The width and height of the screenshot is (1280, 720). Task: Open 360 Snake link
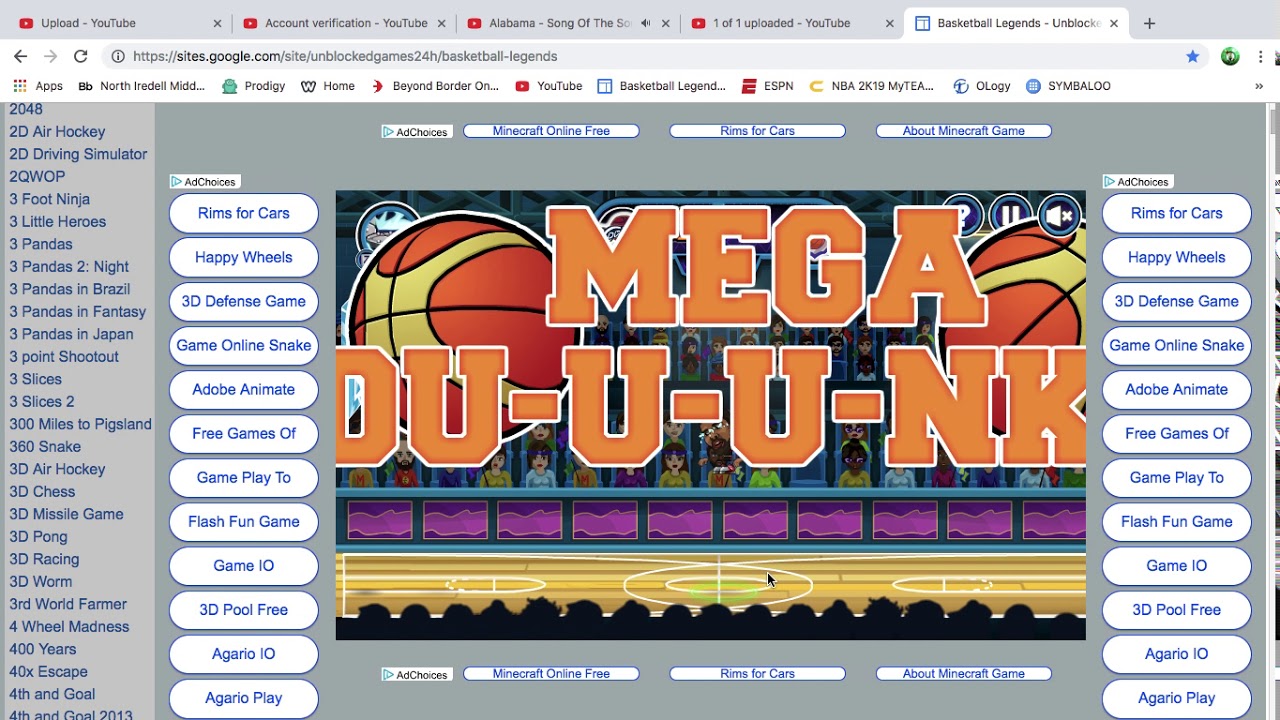coord(45,446)
